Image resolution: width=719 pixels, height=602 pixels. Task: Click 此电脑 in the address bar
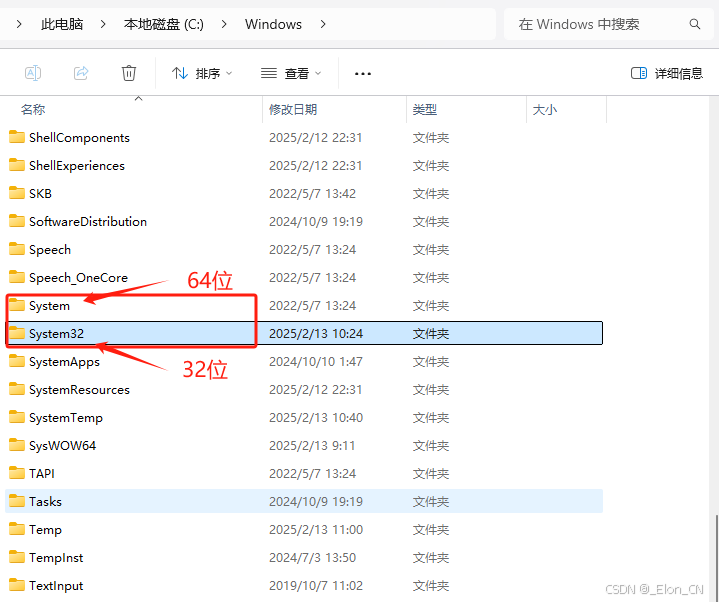pos(62,24)
